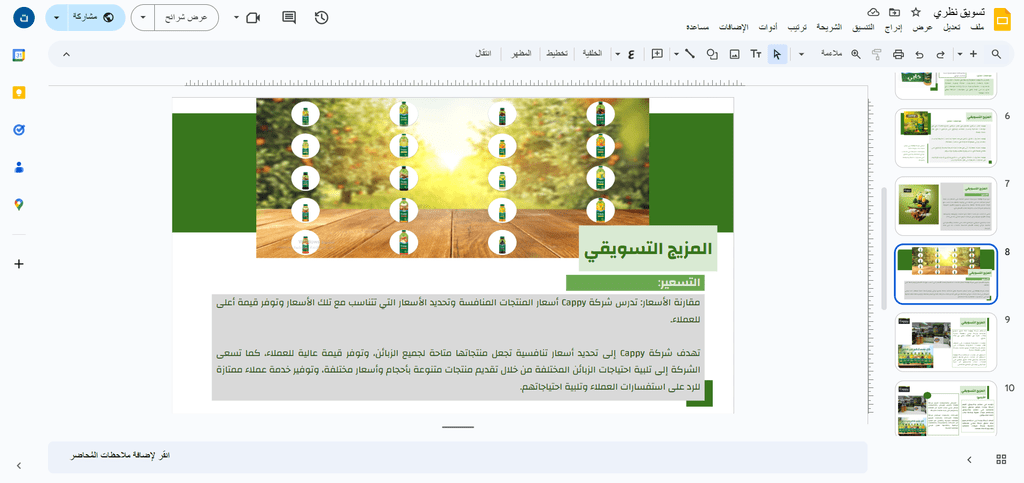Screen dimensions: 1024x483
Task: Click the redo arrow in toolbar
Action: (941, 54)
